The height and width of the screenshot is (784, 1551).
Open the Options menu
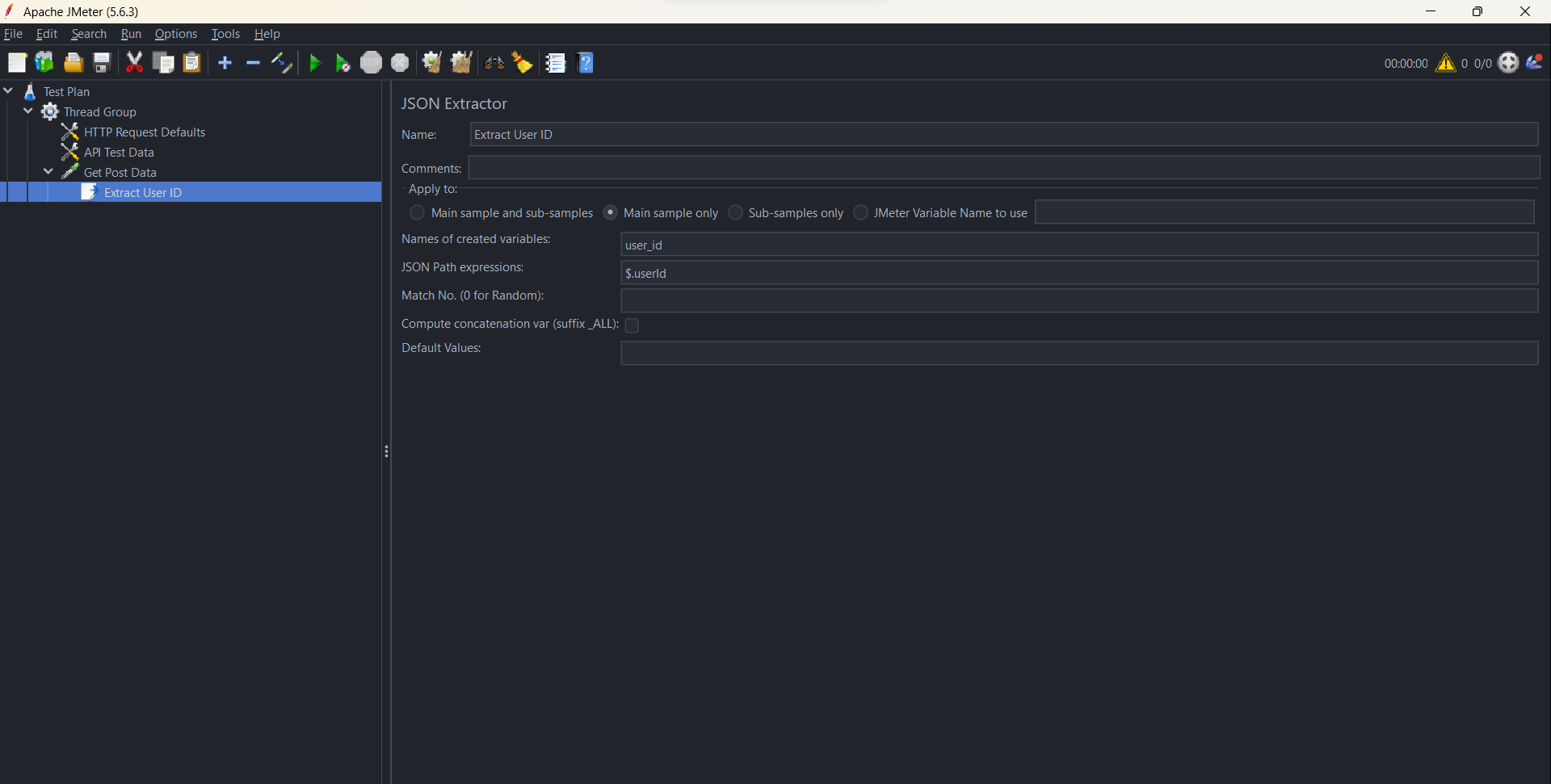[x=175, y=33]
